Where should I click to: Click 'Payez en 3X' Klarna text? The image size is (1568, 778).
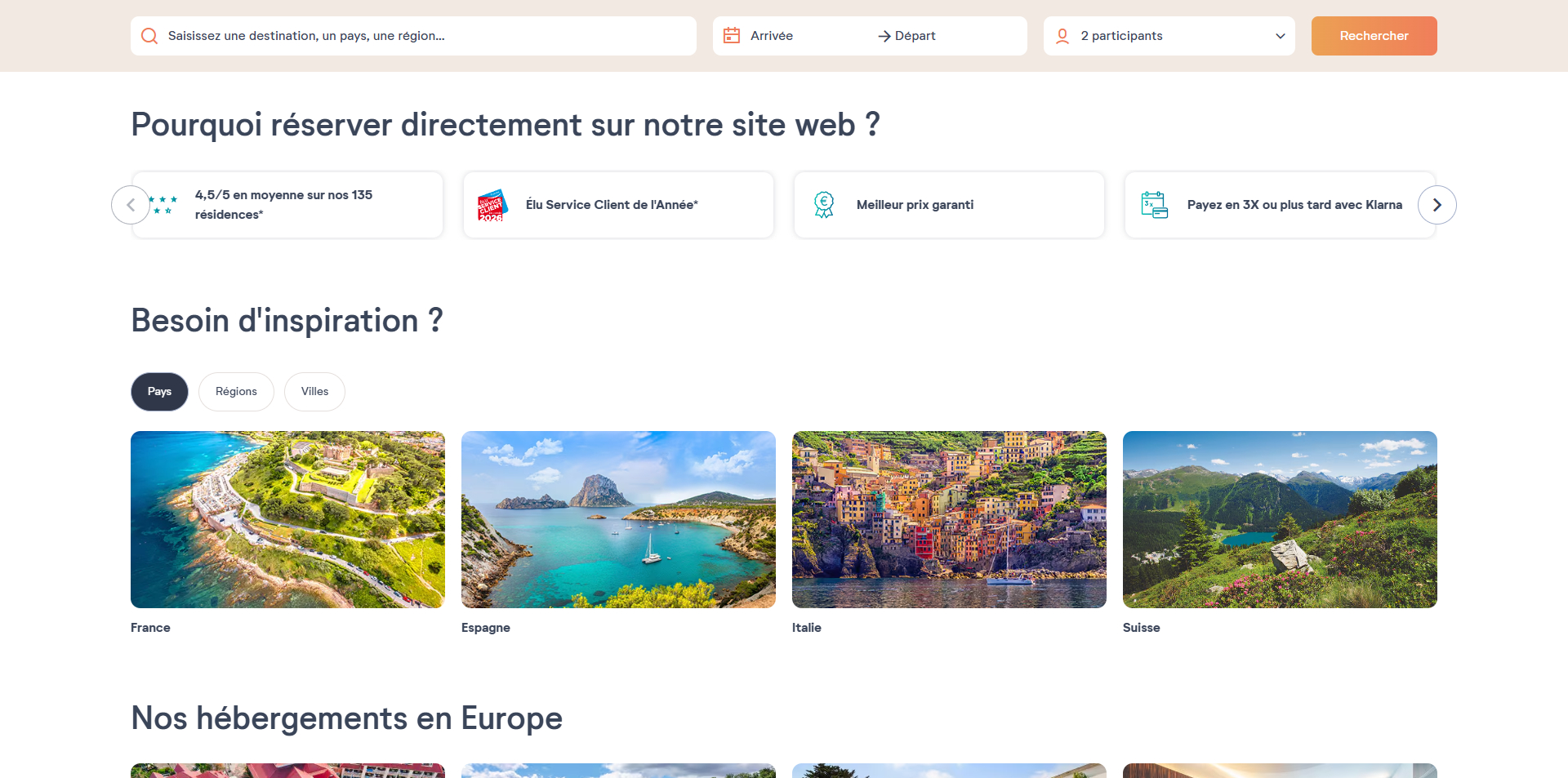(1294, 205)
